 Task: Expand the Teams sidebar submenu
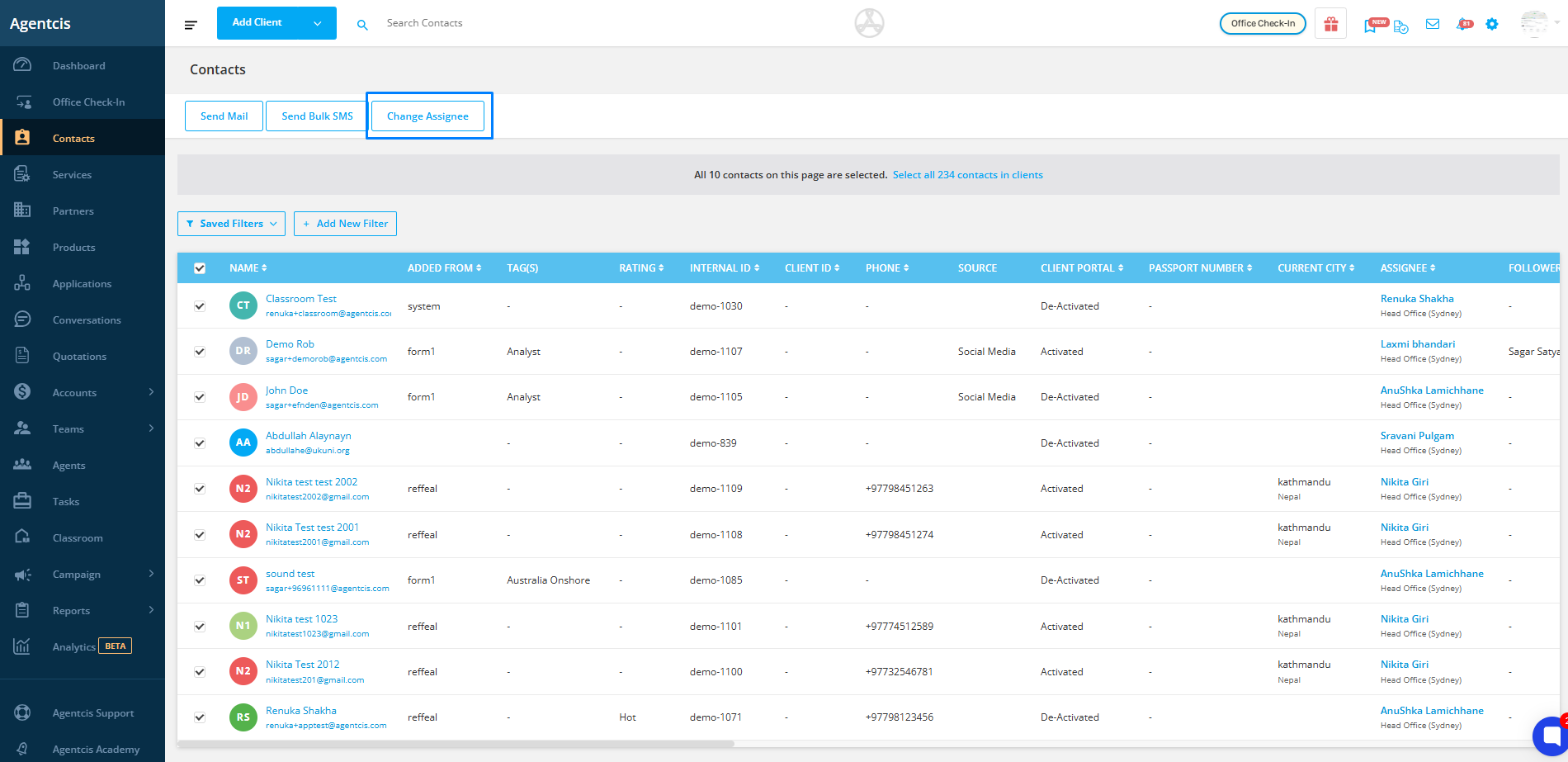click(x=151, y=428)
